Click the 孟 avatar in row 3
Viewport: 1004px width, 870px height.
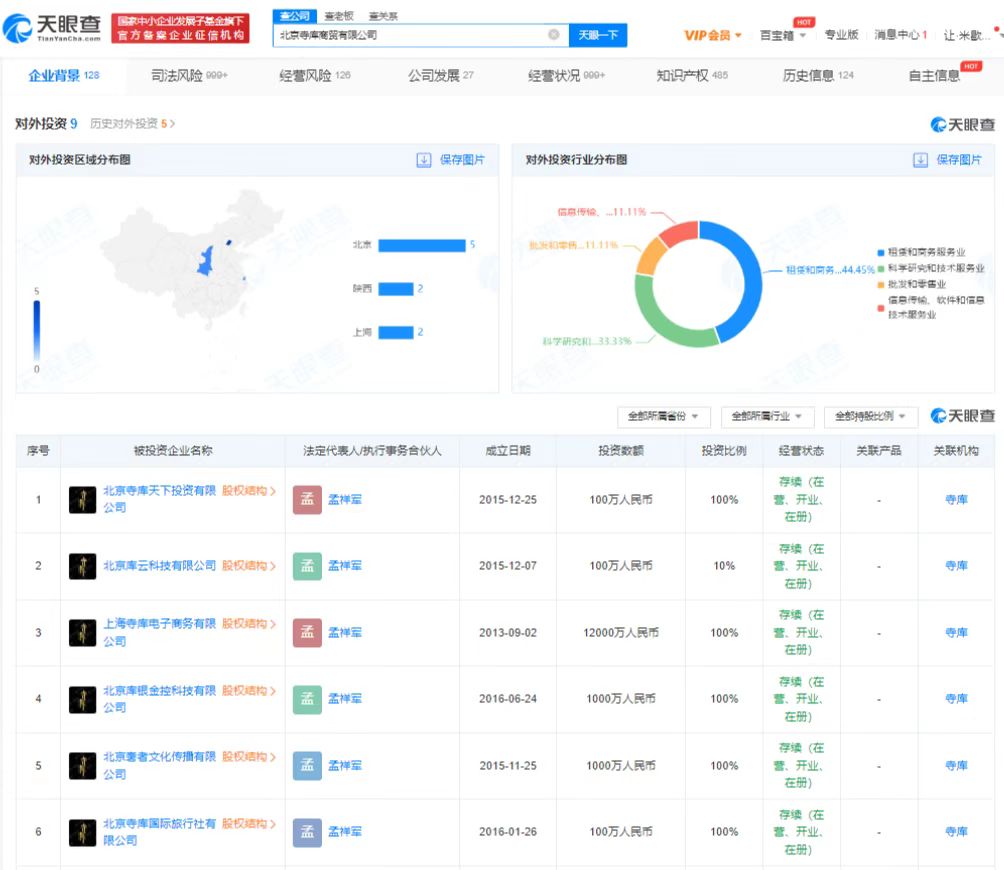(x=307, y=633)
